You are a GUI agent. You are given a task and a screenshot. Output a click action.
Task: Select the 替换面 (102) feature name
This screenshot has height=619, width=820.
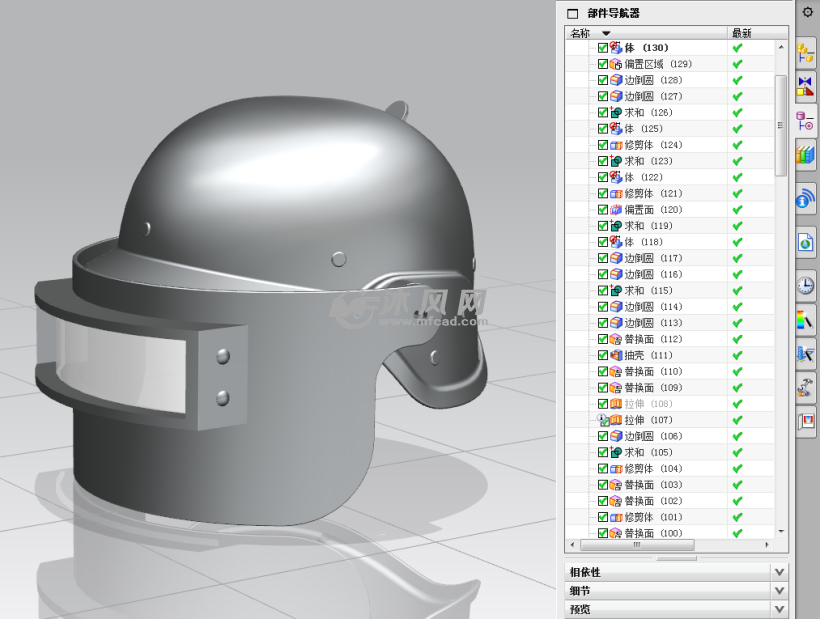click(x=654, y=501)
